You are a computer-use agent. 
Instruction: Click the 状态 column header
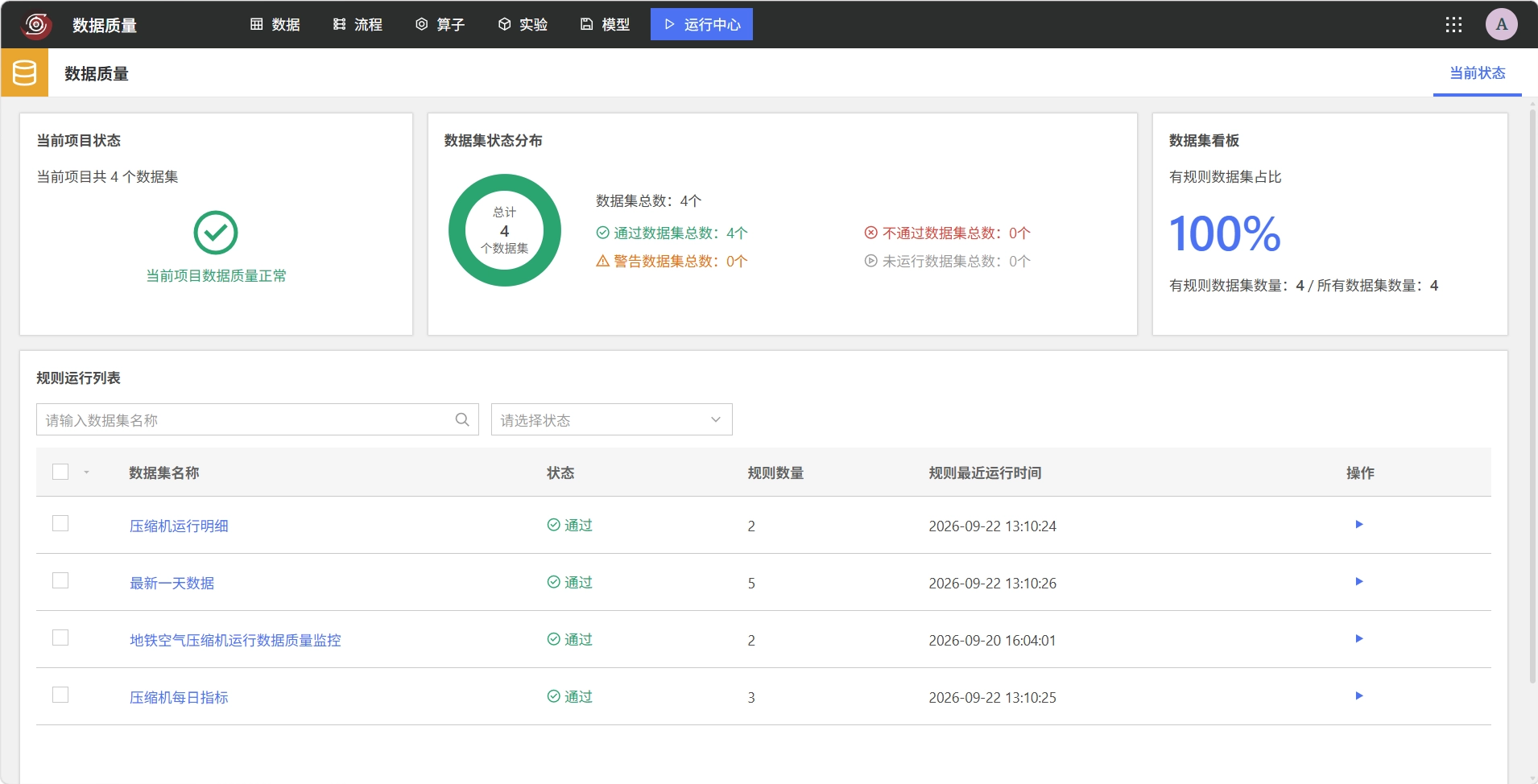560,473
